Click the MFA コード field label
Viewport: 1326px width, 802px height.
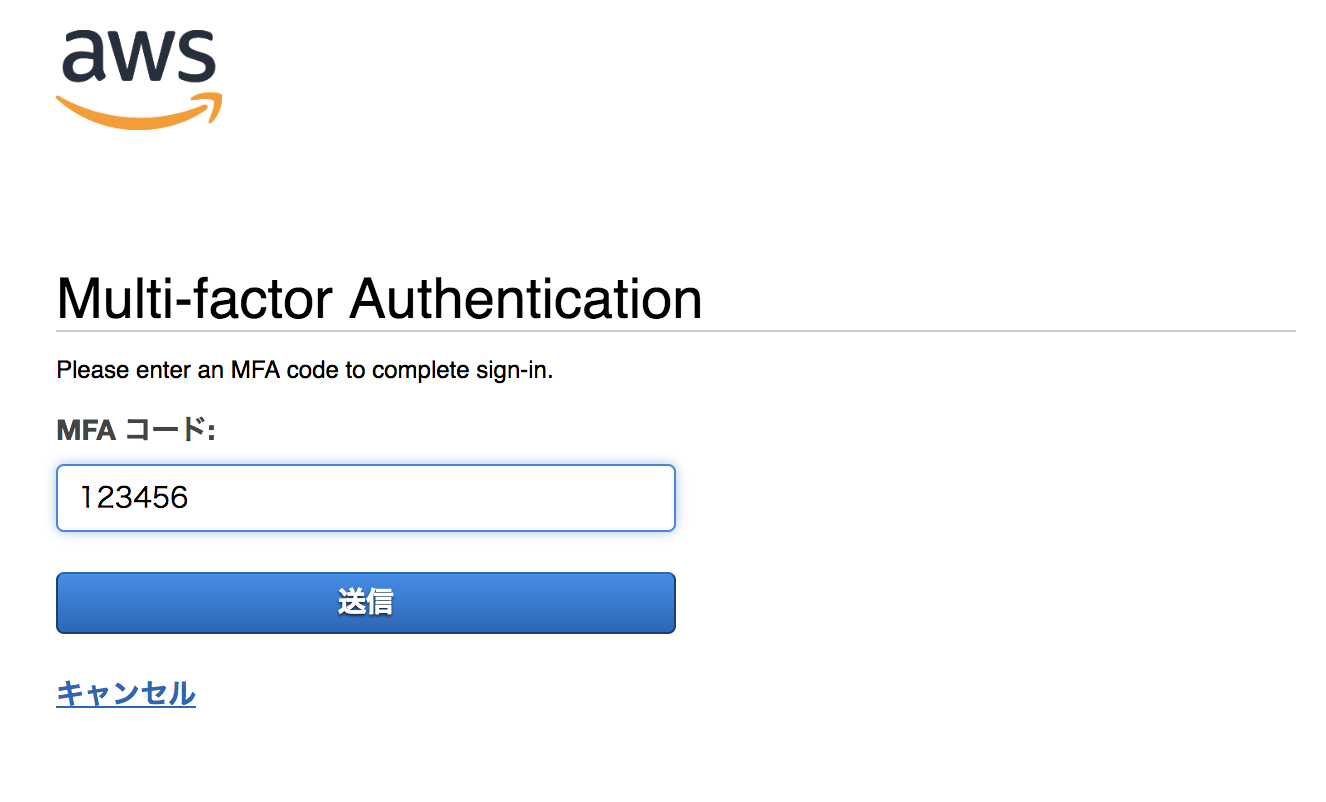[137, 429]
